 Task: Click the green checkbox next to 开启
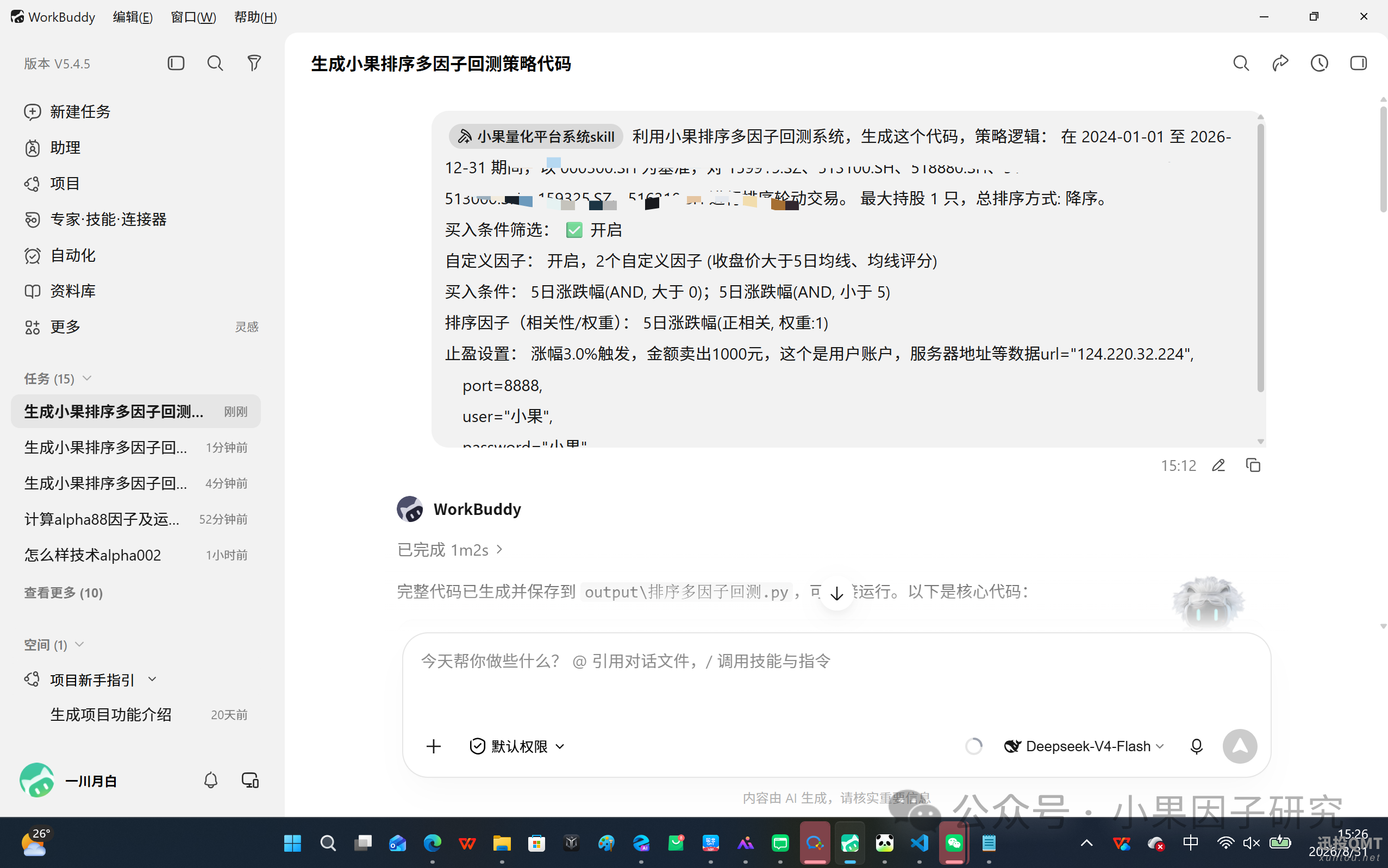point(574,230)
